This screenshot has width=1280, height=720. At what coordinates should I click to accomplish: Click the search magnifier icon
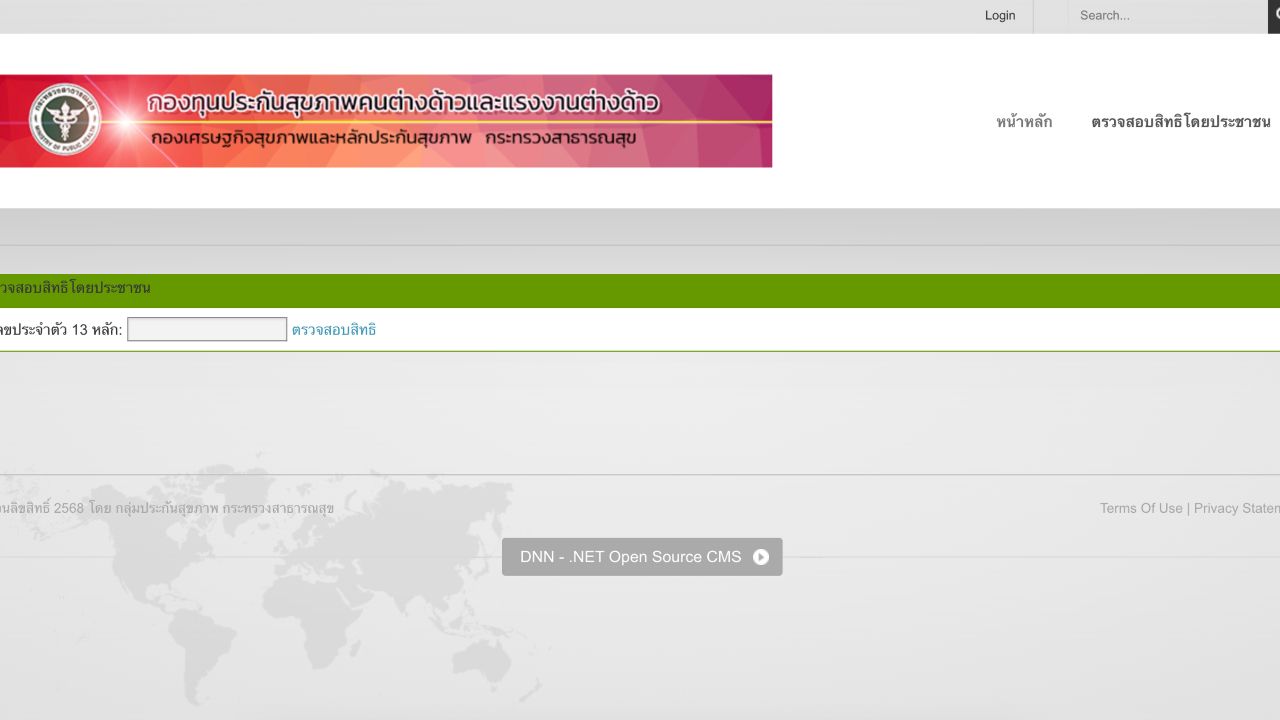coord(1275,15)
